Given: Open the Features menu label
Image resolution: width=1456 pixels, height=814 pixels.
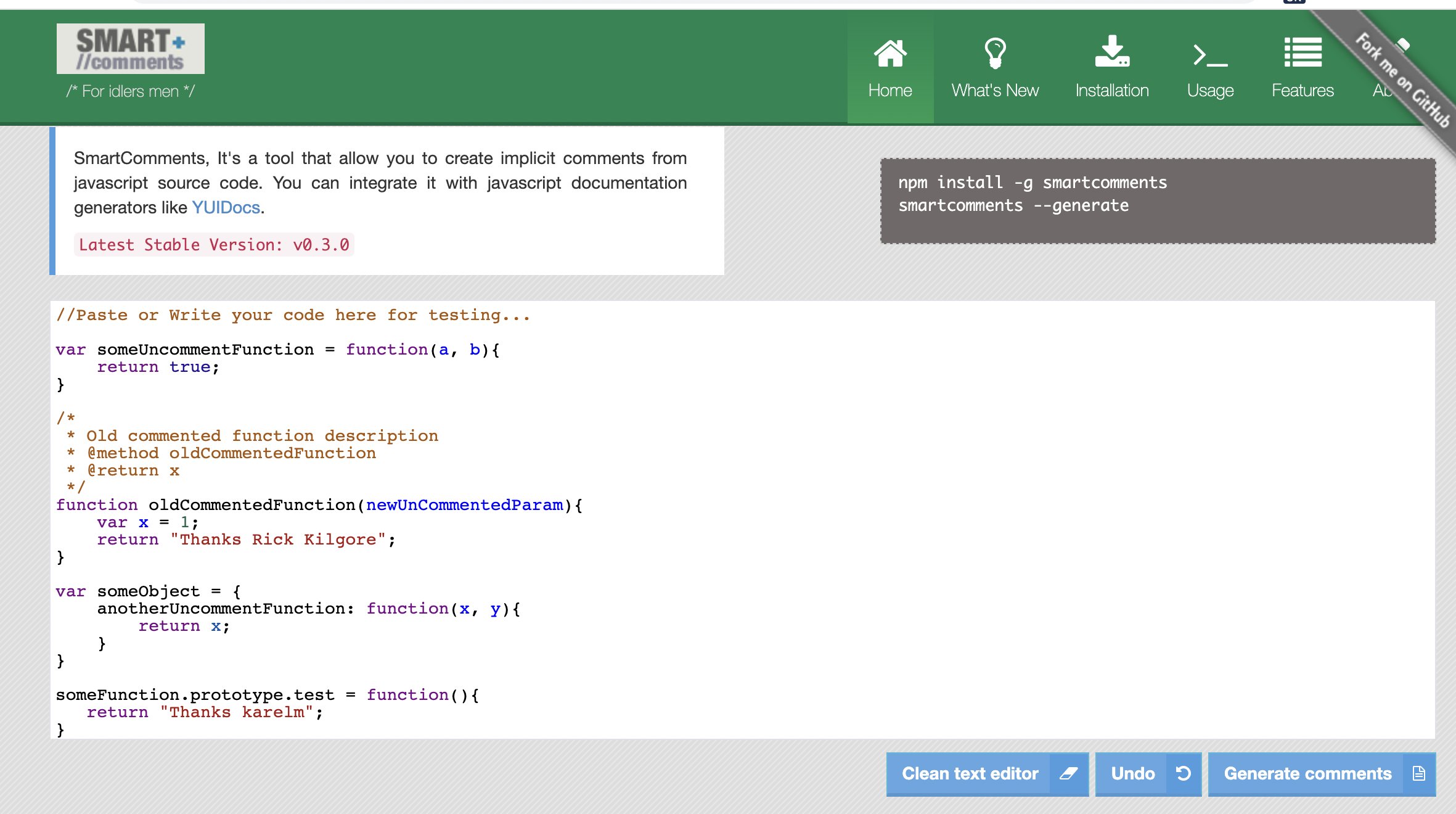Looking at the screenshot, I should (1303, 91).
